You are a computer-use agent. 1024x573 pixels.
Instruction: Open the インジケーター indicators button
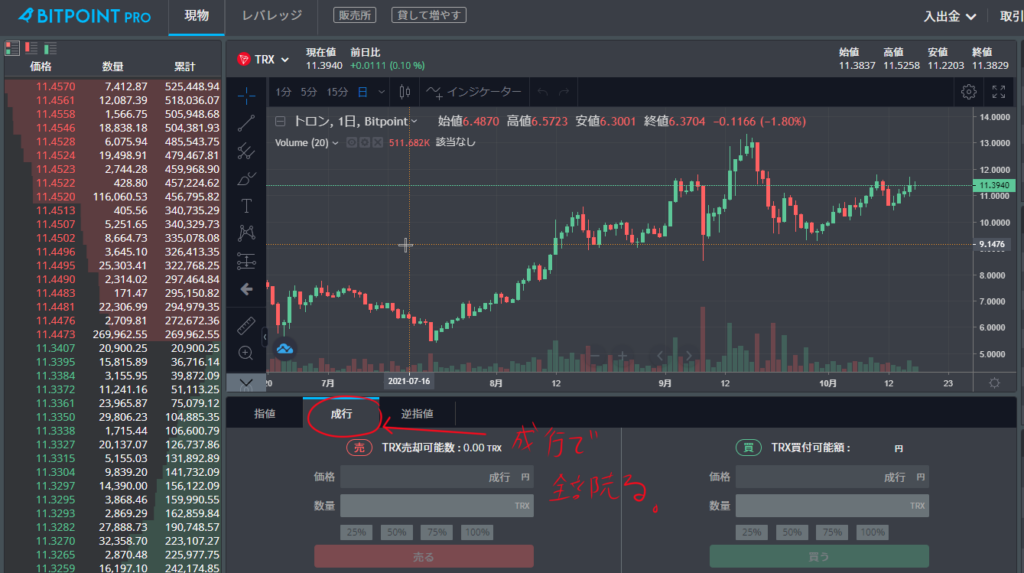(474, 92)
